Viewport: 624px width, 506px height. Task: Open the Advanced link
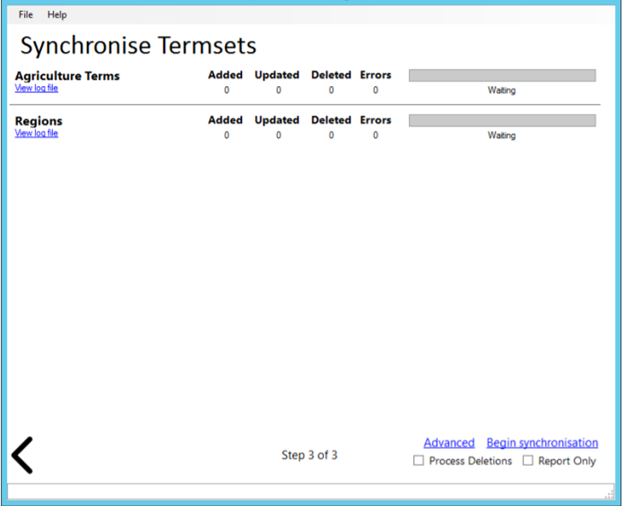(x=449, y=443)
